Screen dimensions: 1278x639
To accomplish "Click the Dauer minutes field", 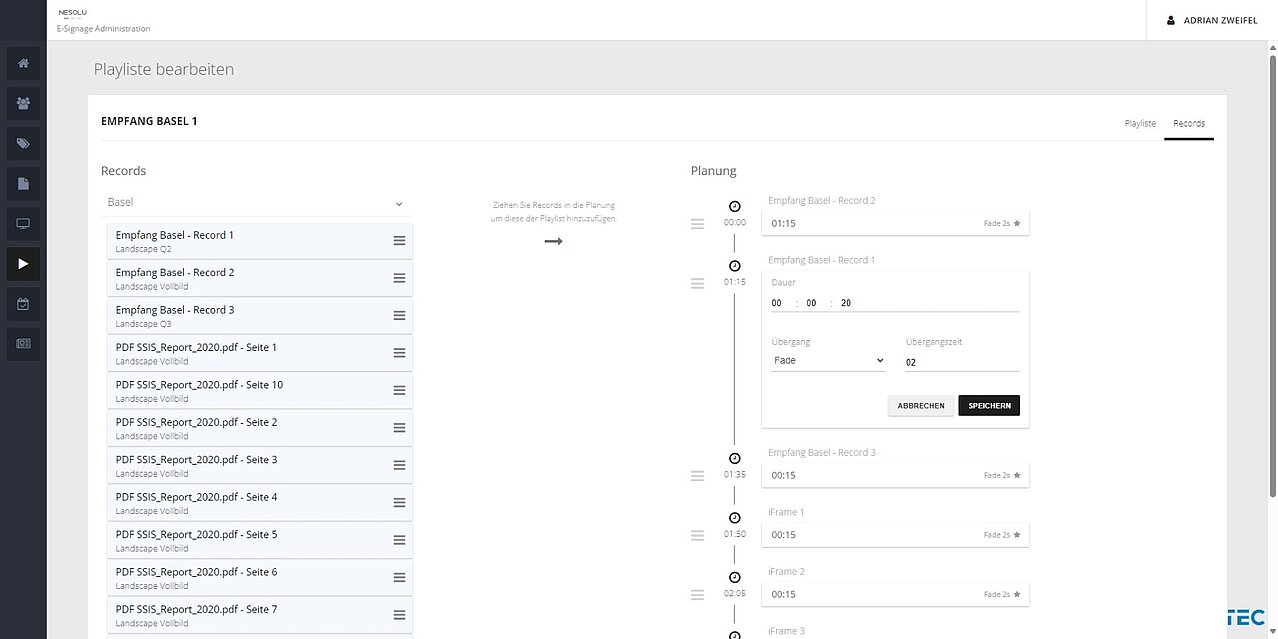I will 812,303.
